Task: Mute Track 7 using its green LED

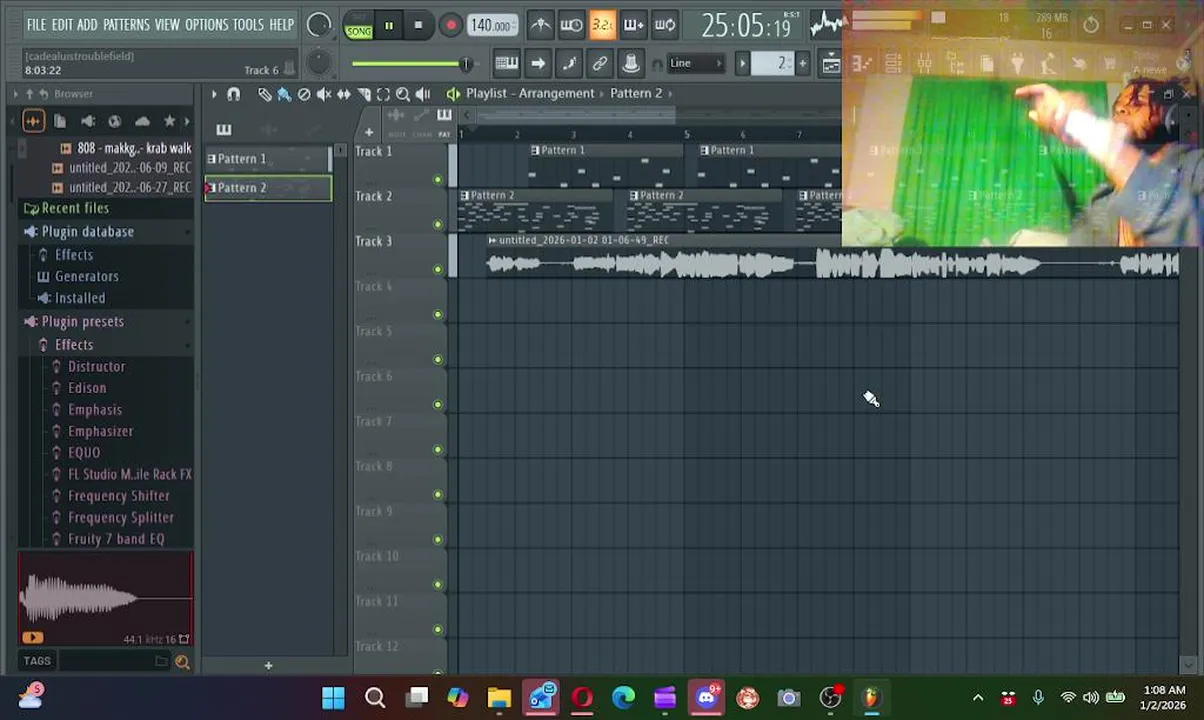Action: point(437,449)
